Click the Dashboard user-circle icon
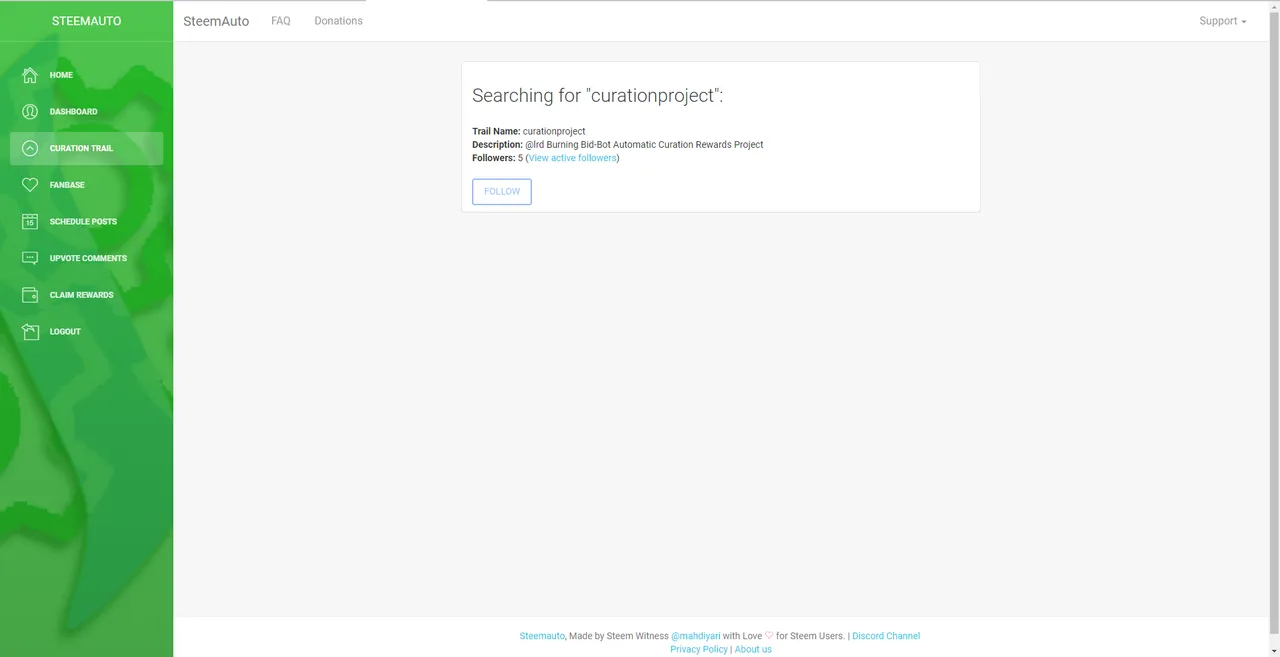This screenshot has width=1280, height=657. (30, 111)
